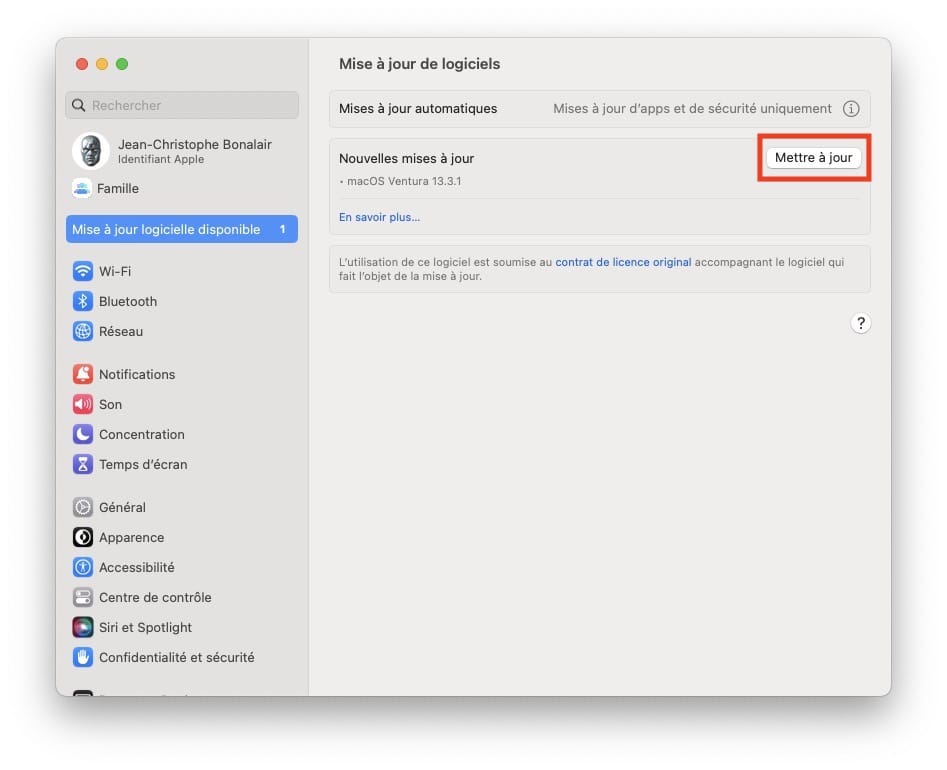Open the help question mark button
Image resolution: width=947 pixels, height=770 pixels.
[x=861, y=324]
